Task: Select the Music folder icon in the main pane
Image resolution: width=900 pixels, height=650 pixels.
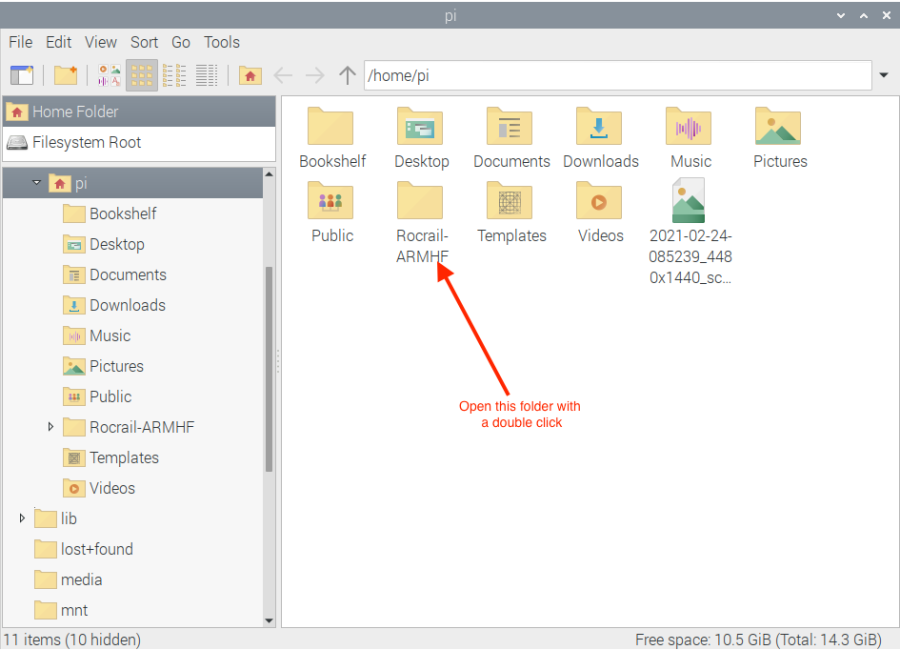Action: click(689, 128)
